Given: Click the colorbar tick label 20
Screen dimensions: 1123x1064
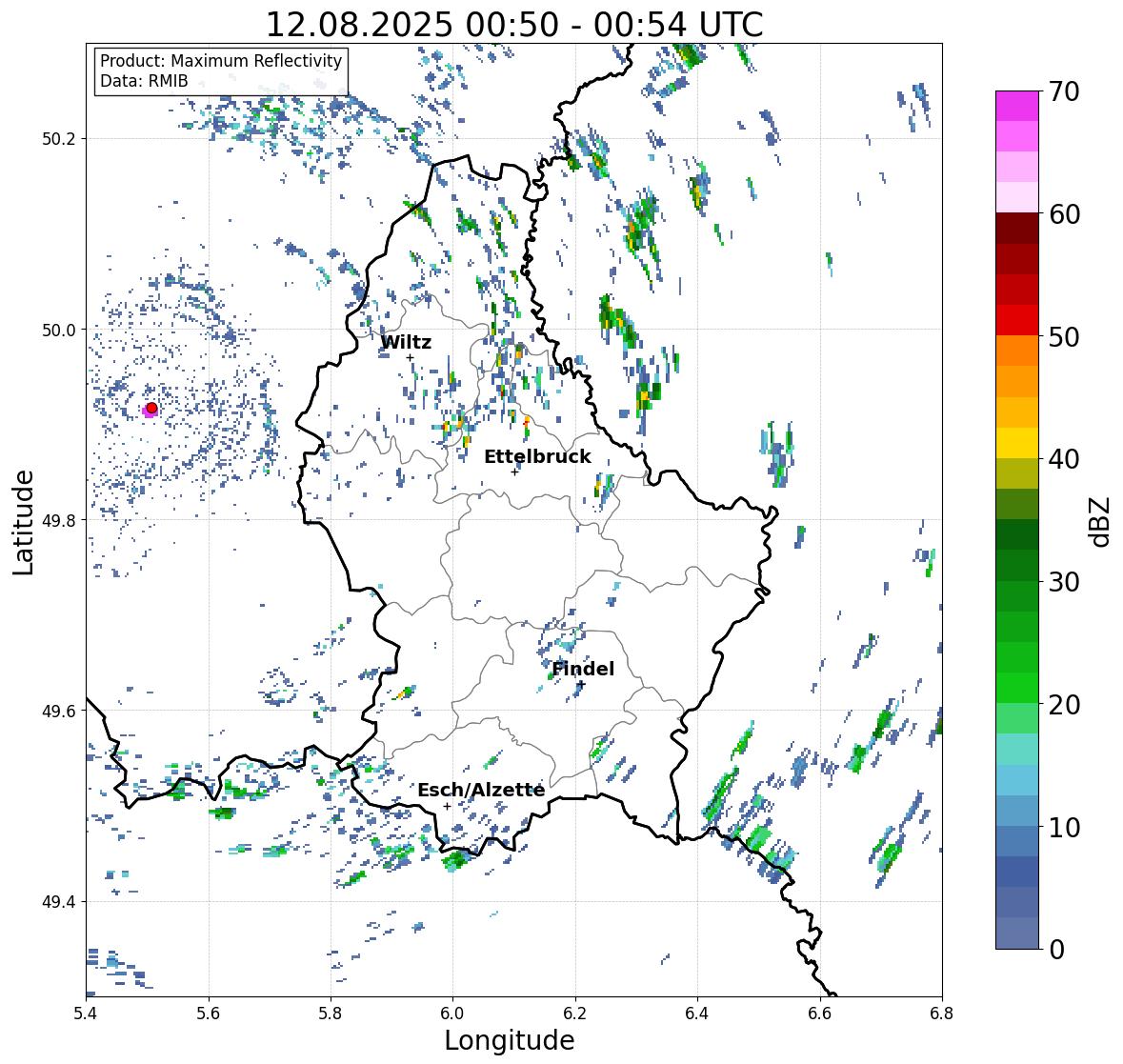Looking at the screenshot, I should [1064, 705].
